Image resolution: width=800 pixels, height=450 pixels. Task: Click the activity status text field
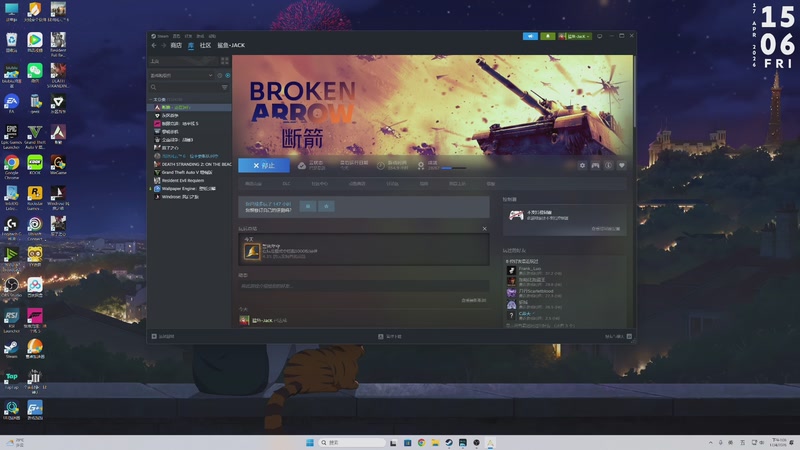[x=364, y=286]
